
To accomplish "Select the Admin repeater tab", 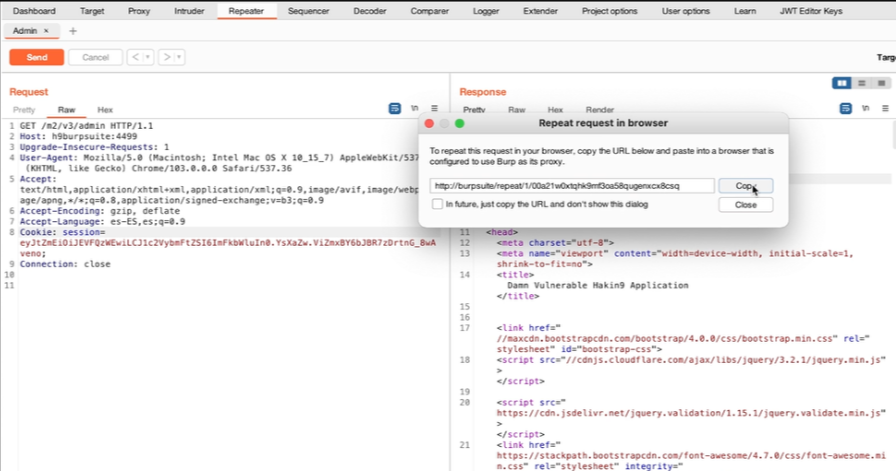I will 25,31.
